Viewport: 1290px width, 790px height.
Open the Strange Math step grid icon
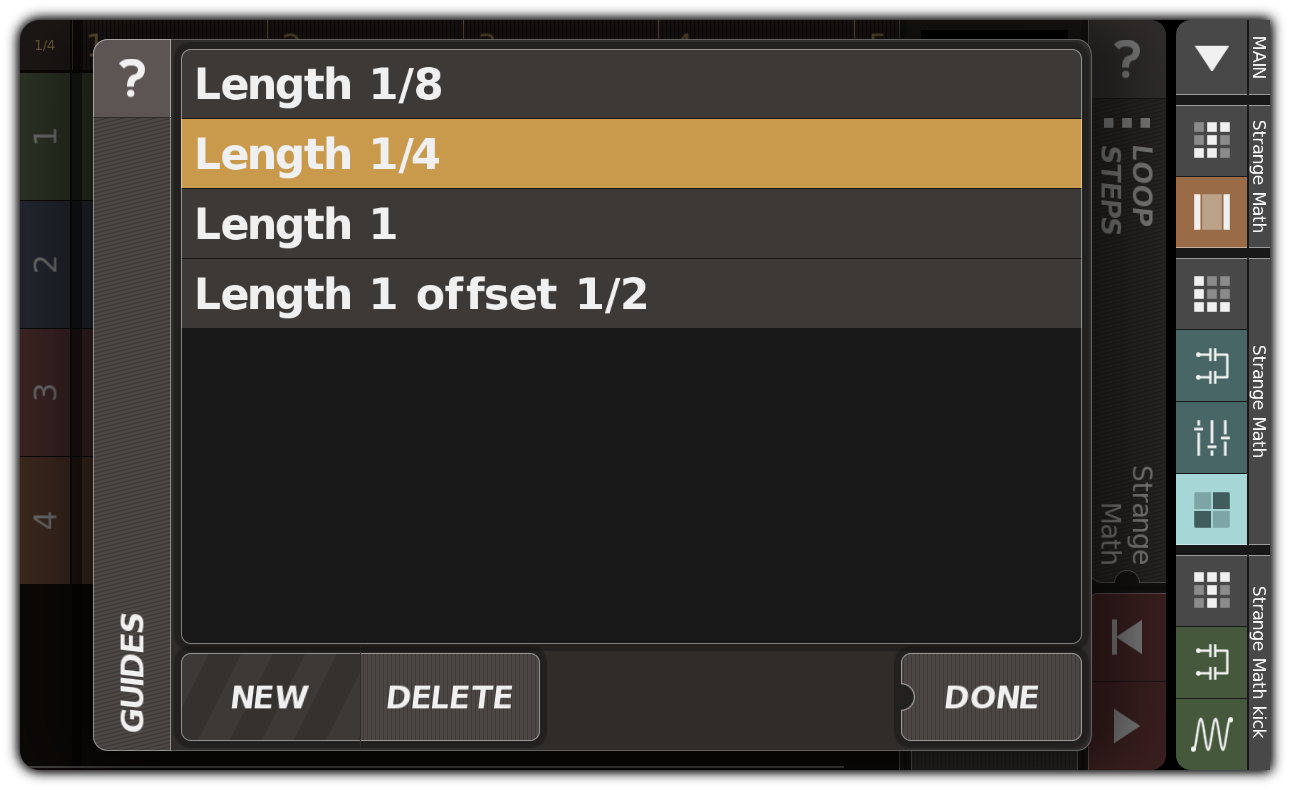point(1211,141)
